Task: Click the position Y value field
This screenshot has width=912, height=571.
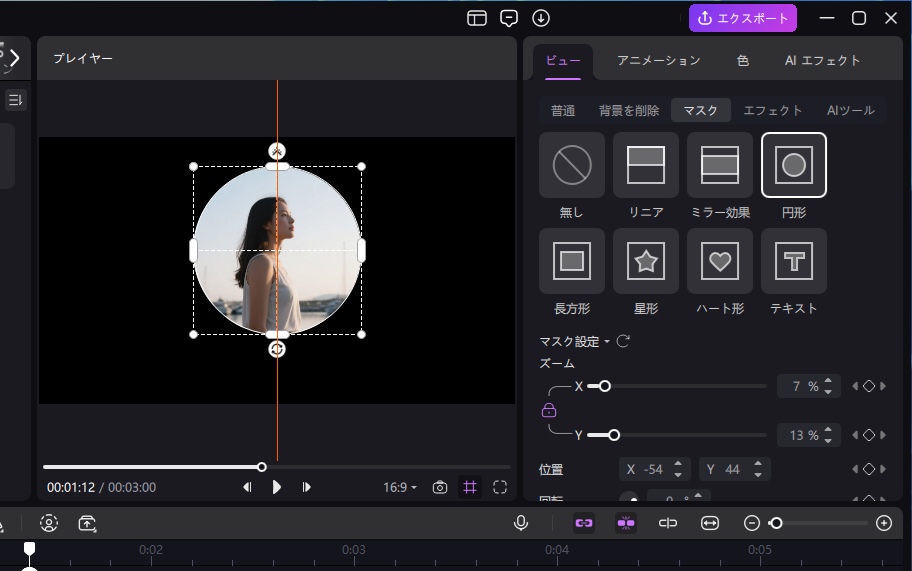Action: tap(735, 469)
